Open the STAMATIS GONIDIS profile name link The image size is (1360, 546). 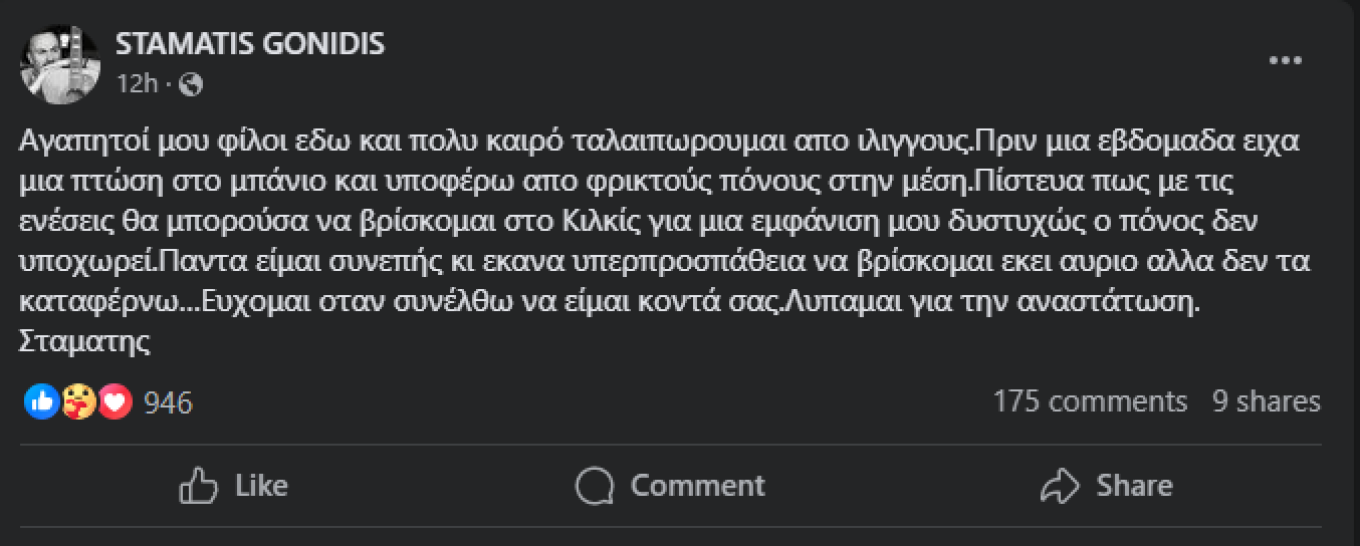(250, 44)
